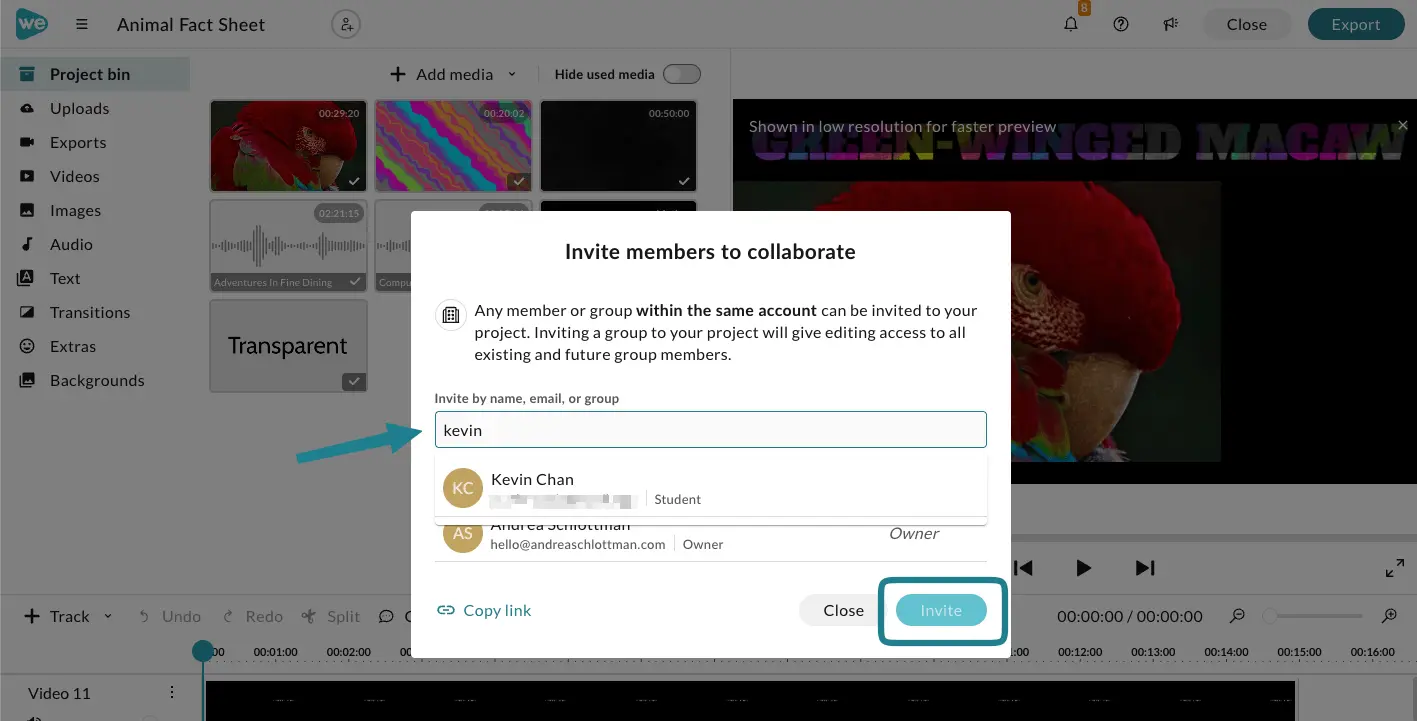Click the KC avatar for Kevin Chan
The image size is (1417, 721).
tap(463, 488)
